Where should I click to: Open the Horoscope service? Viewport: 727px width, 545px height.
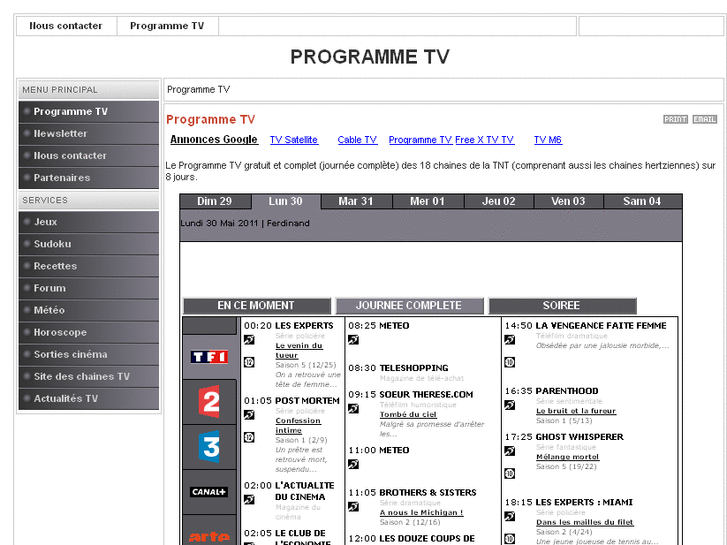(x=89, y=333)
